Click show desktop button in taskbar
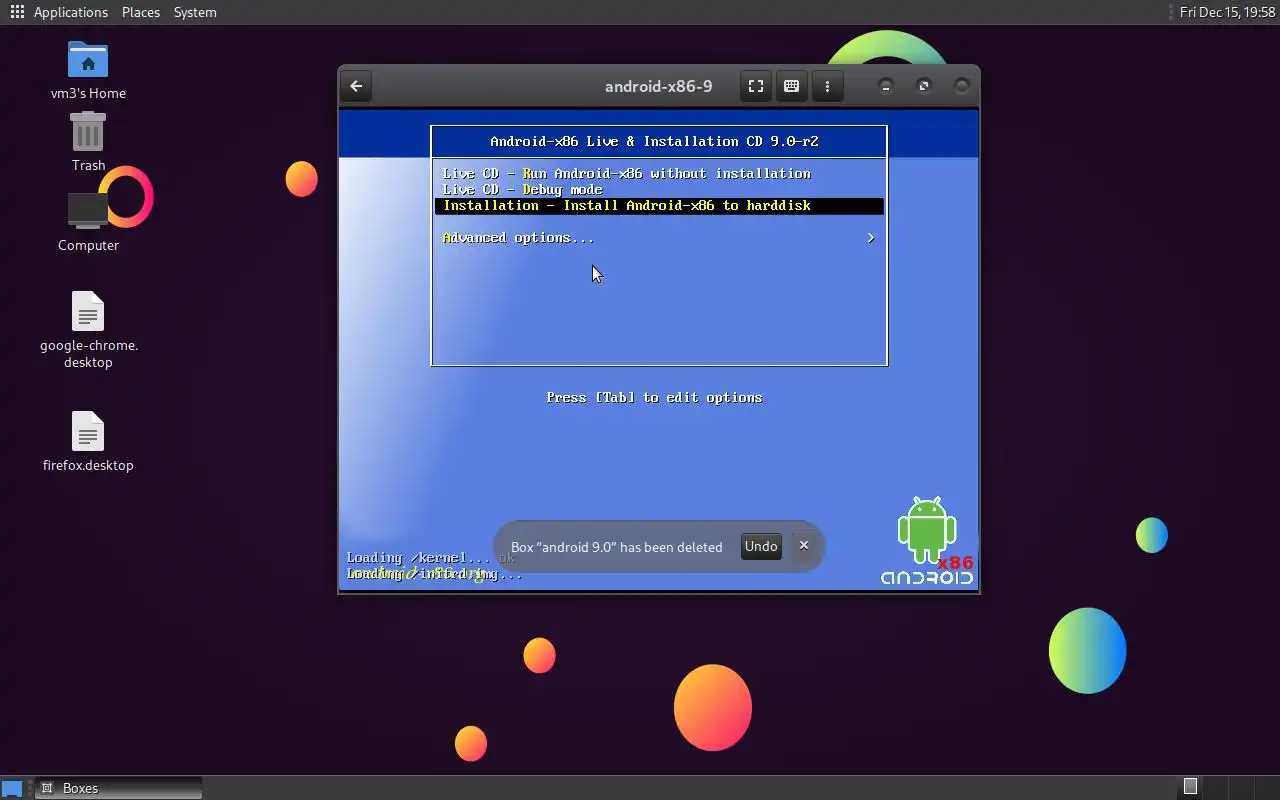 click(12, 788)
